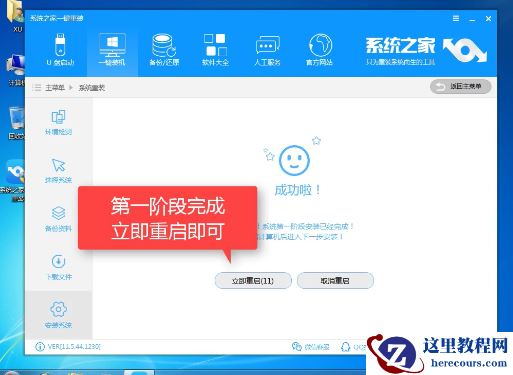Open the 计算机 Computer desktop icon
This screenshot has width=513, height=375.
click(x=16, y=71)
